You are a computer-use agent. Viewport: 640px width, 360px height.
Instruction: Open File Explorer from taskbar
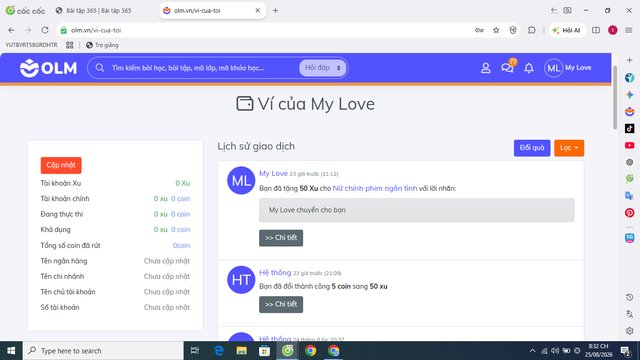[242, 351]
